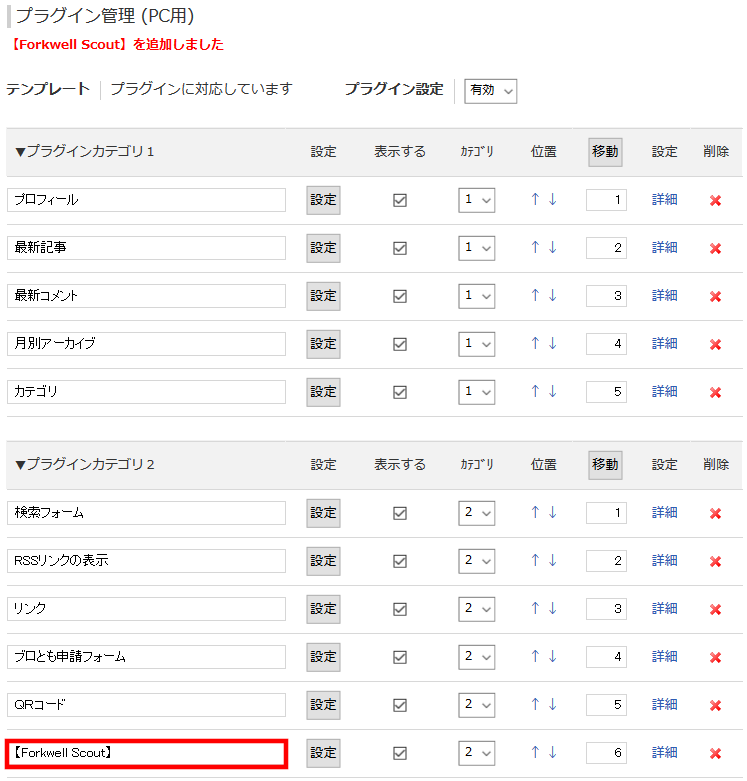This screenshot has width=747, height=781.
Task: Remove the Forkwell Scout plugin via red X
Action: pos(715,753)
